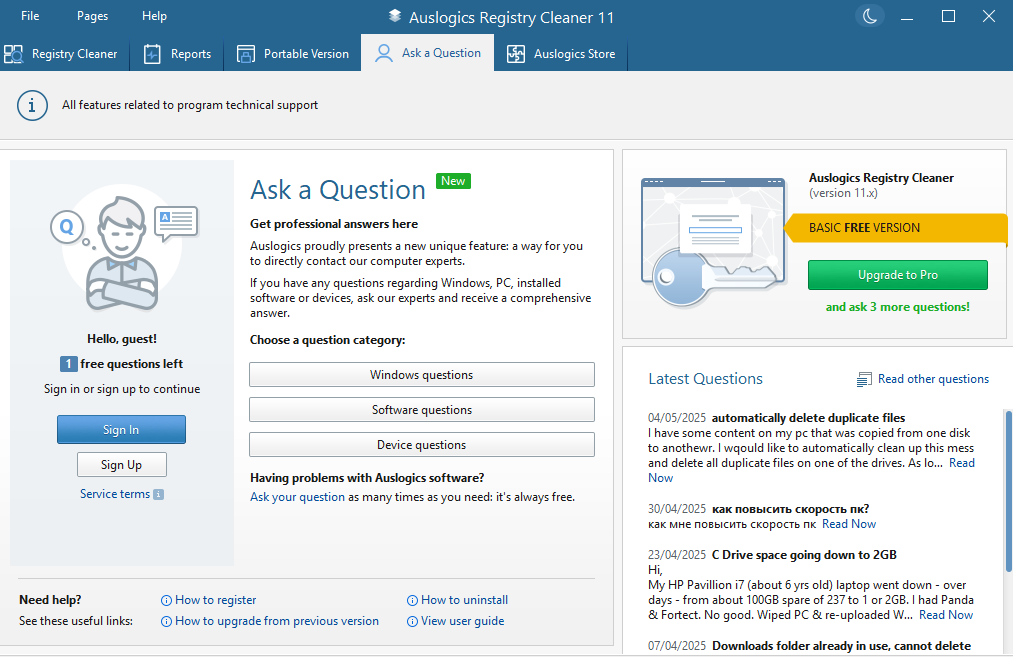Click the Upgrade to Pro button
This screenshot has height=657, width=1013.
click(897, 275)
